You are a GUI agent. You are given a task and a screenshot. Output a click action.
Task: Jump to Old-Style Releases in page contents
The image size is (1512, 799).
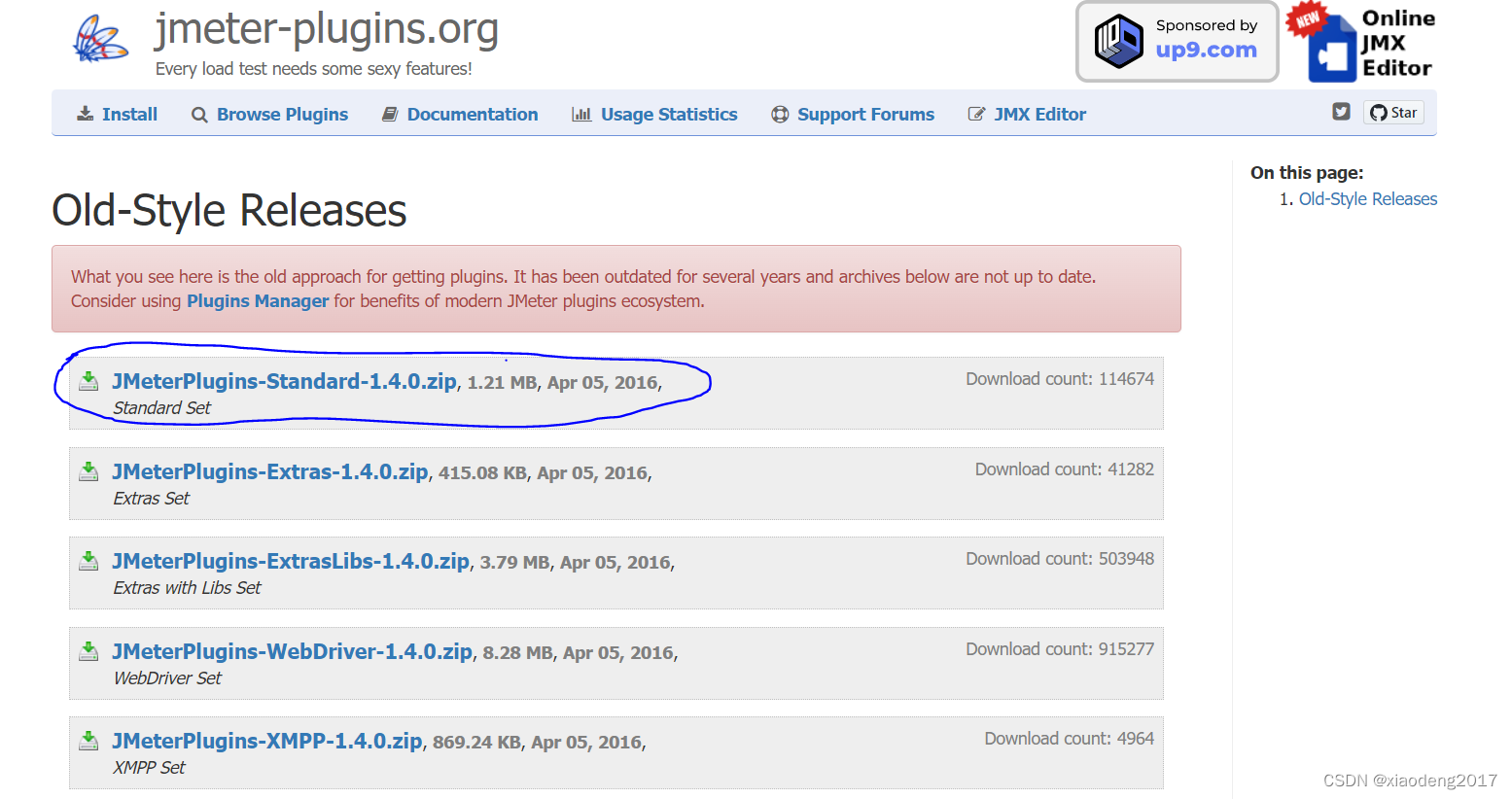1368,199
